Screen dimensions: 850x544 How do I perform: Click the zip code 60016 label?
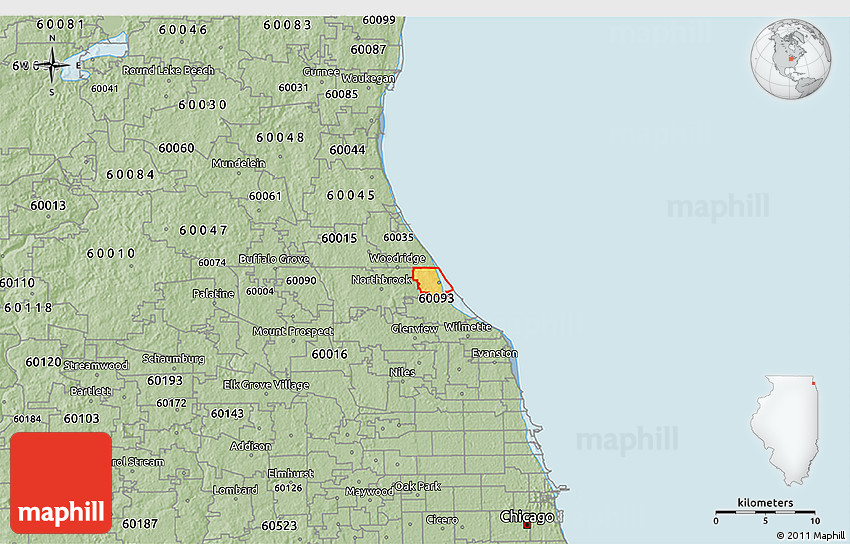click(x=329, y=354)
